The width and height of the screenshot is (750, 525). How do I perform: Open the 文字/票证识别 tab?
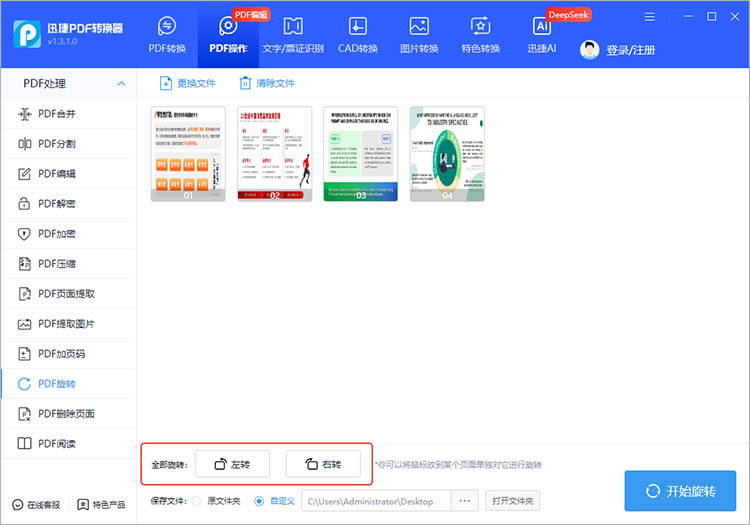point(293,34)
